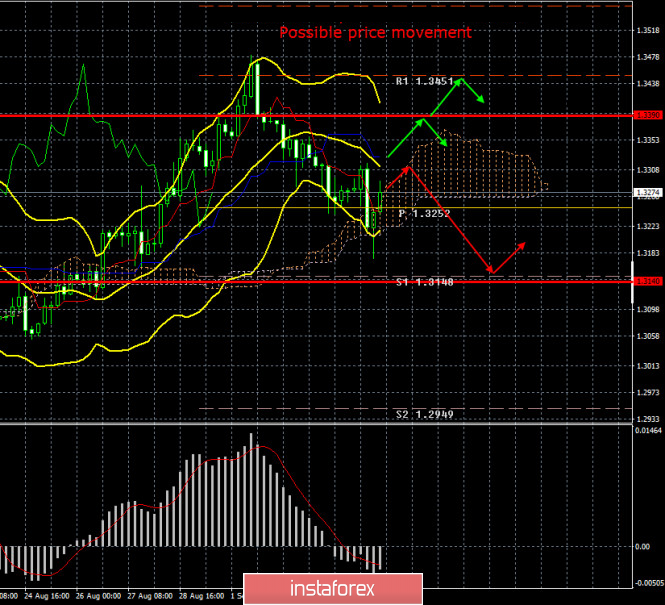Image resolution: width=665 pixels, height=605 pixels.
Task: Select the P 1.3252 pivot label
Action: click(x=424, y=213)
